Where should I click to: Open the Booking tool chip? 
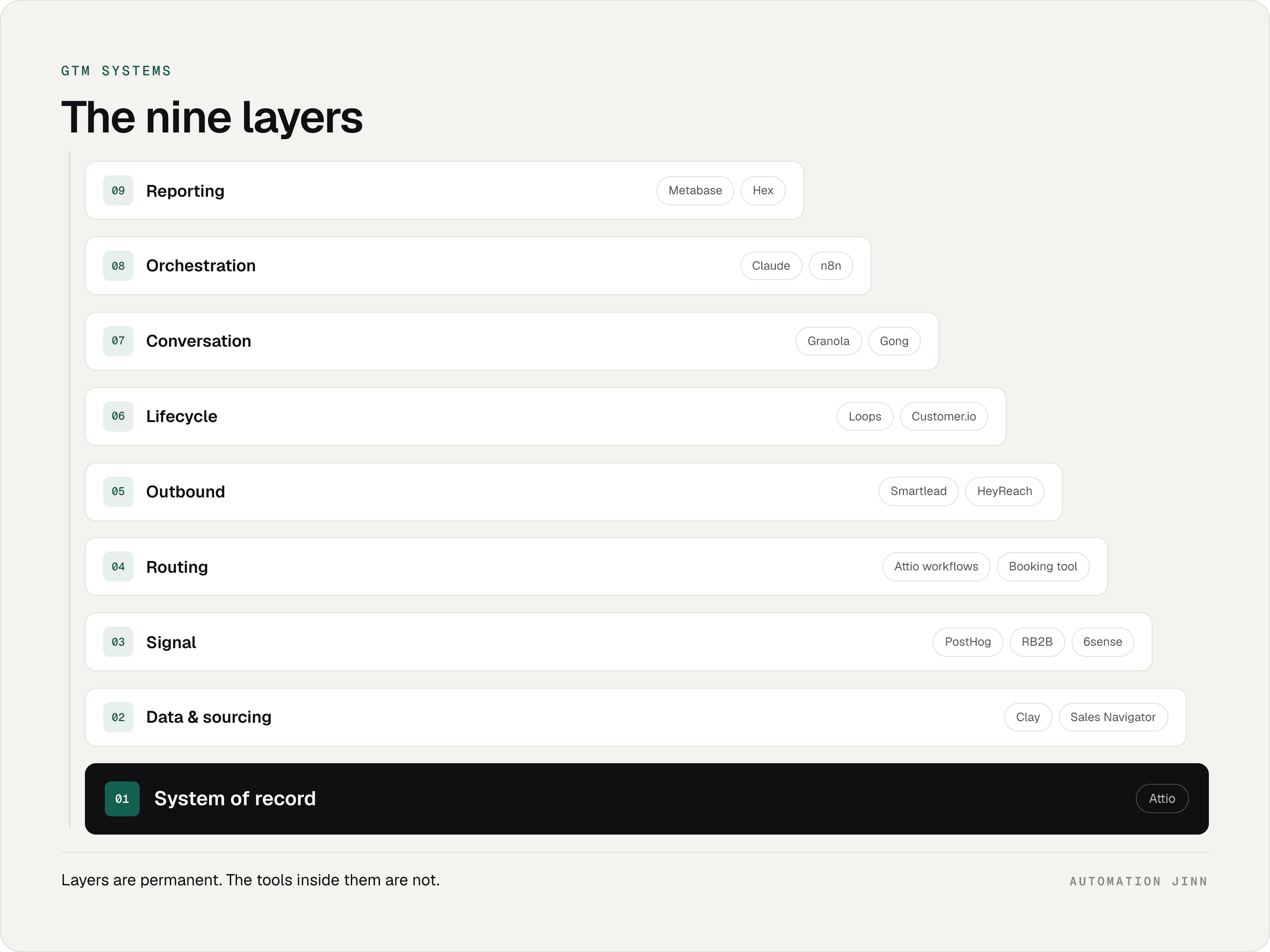1043,566
